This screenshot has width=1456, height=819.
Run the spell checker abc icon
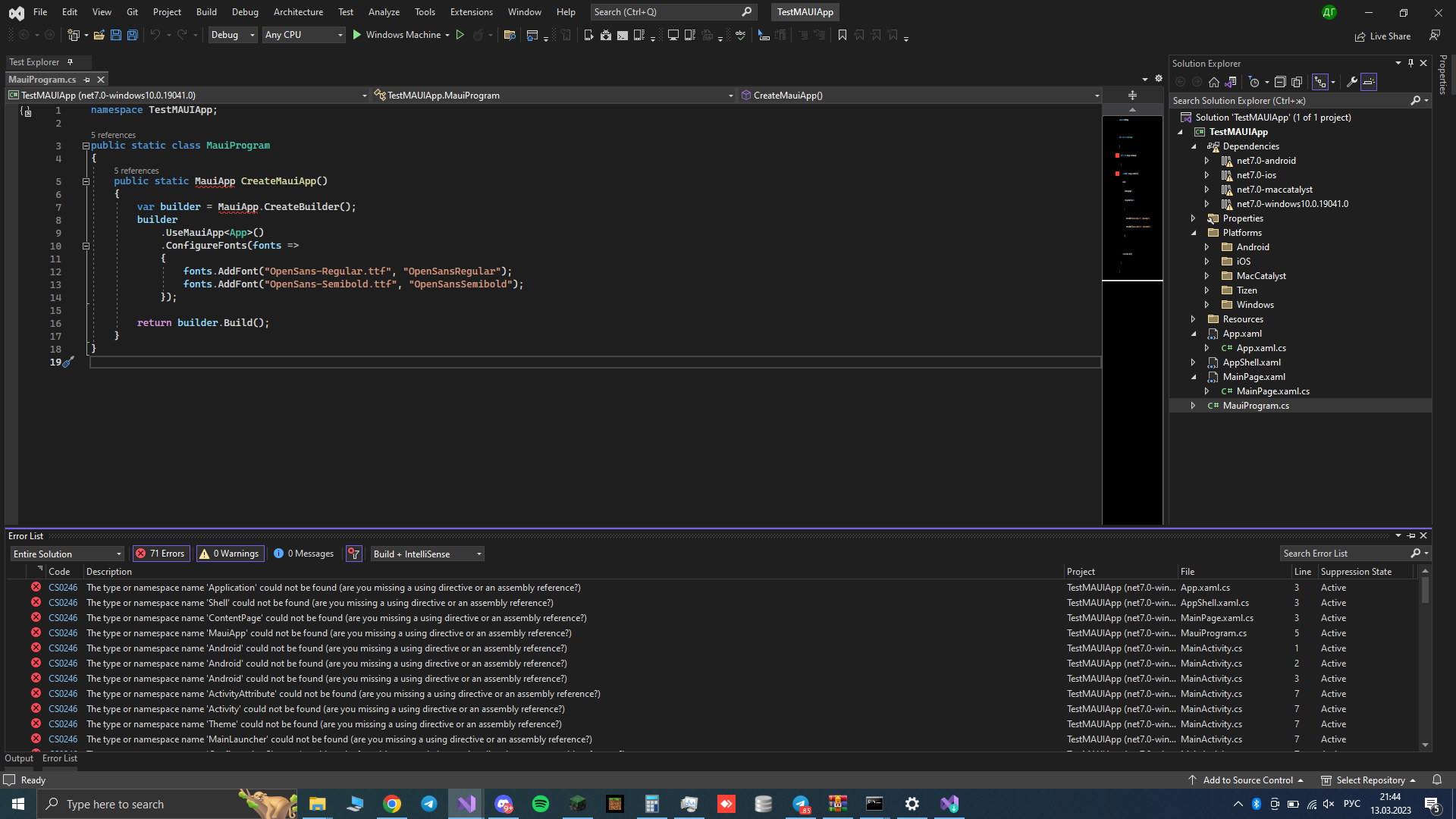point(740,35)
